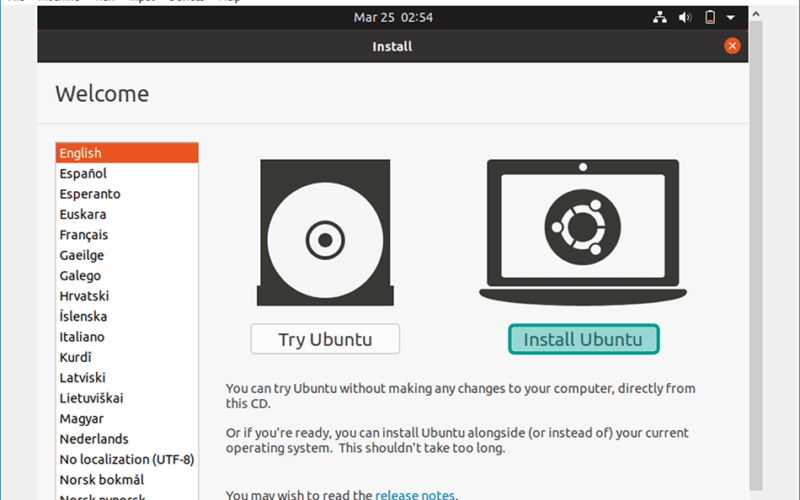
Task: Select Galego language
Action: coord(127,276)
